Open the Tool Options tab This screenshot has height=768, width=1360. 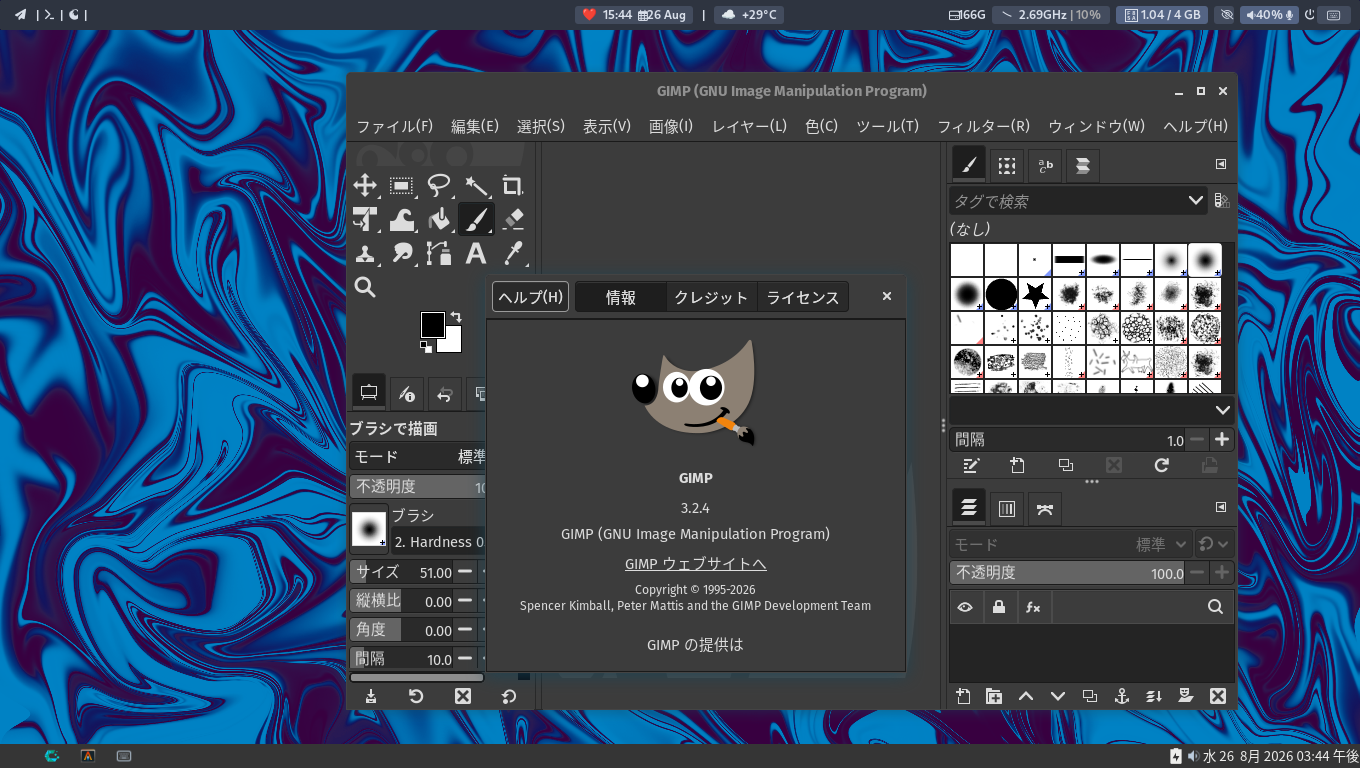(x=368, y=393)
